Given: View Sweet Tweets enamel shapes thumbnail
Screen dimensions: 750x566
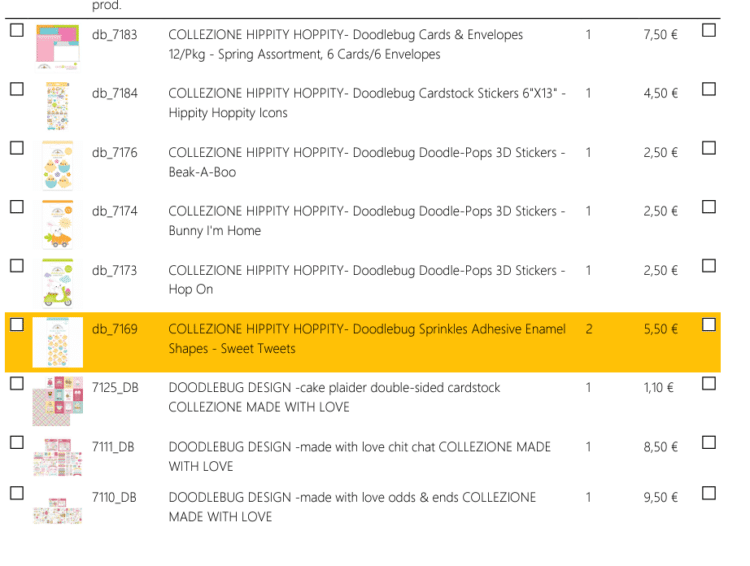Looking at the screenshot, I should coord(57,342).
